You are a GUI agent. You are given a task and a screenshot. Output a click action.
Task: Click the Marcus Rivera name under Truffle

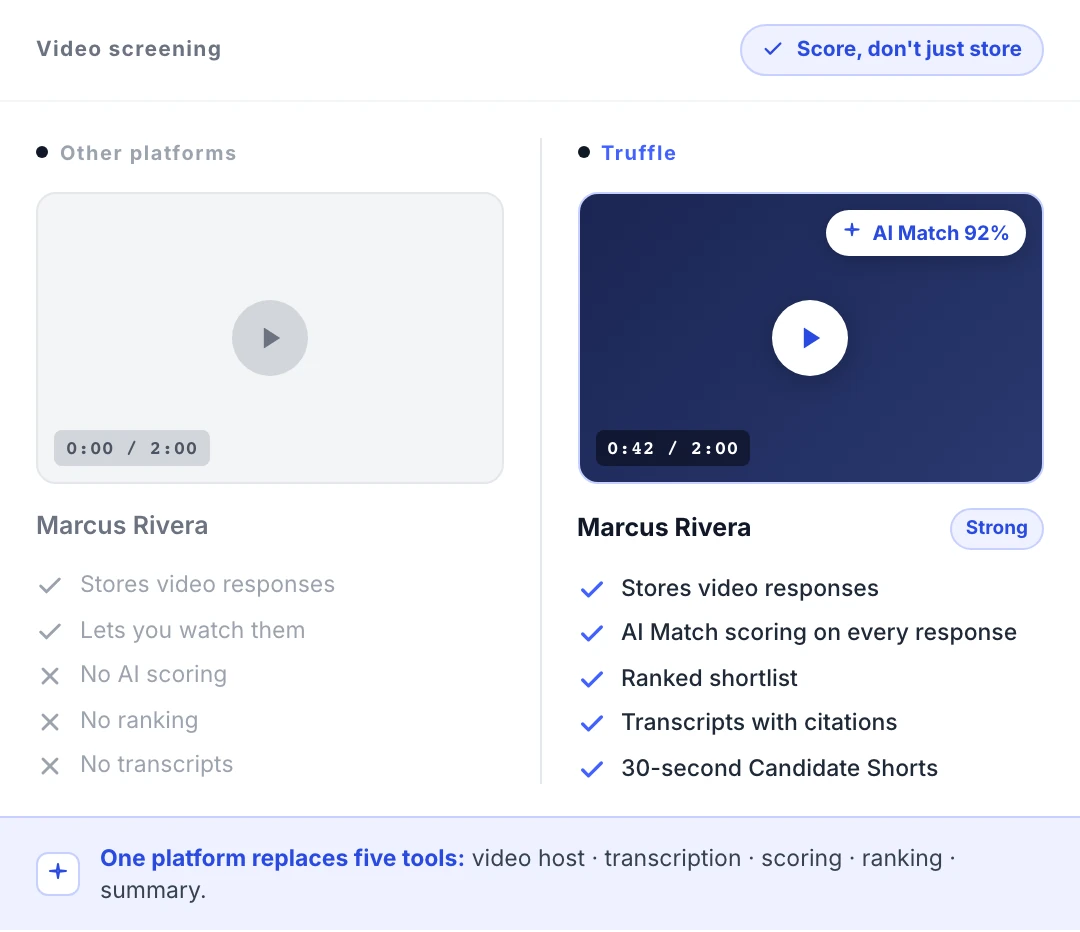[664, 528]
